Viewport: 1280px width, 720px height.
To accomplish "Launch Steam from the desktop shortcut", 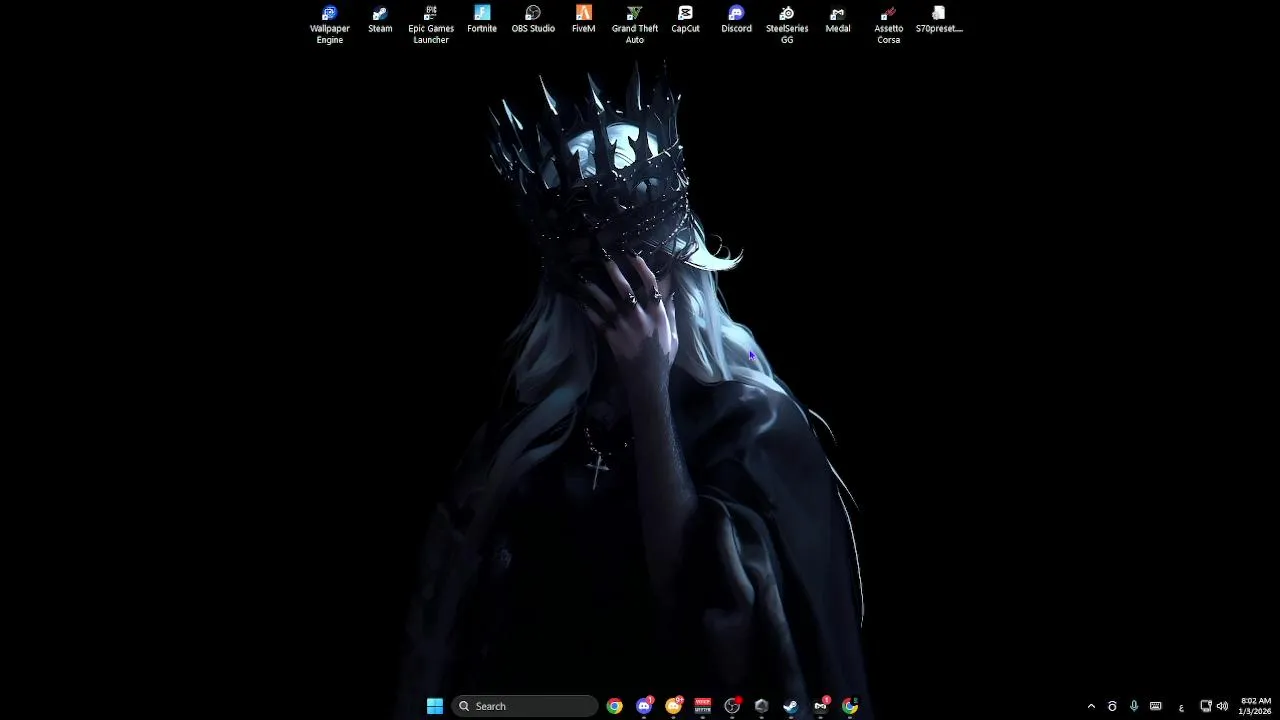I will [380, 20].
